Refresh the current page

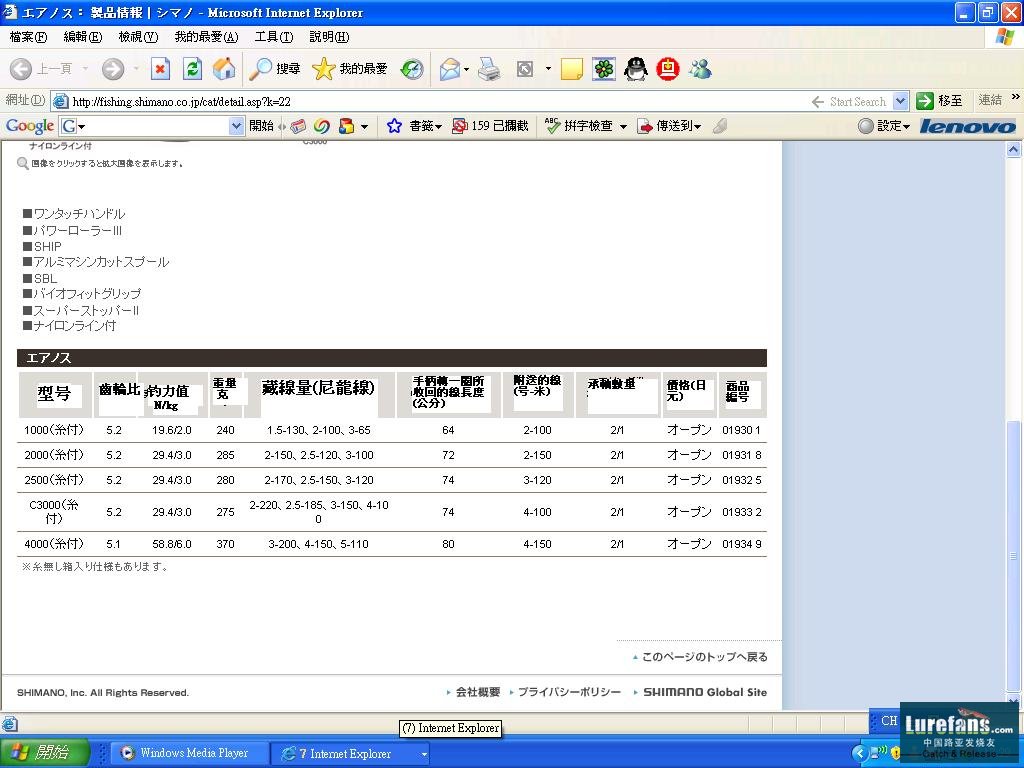click(193, 69)
